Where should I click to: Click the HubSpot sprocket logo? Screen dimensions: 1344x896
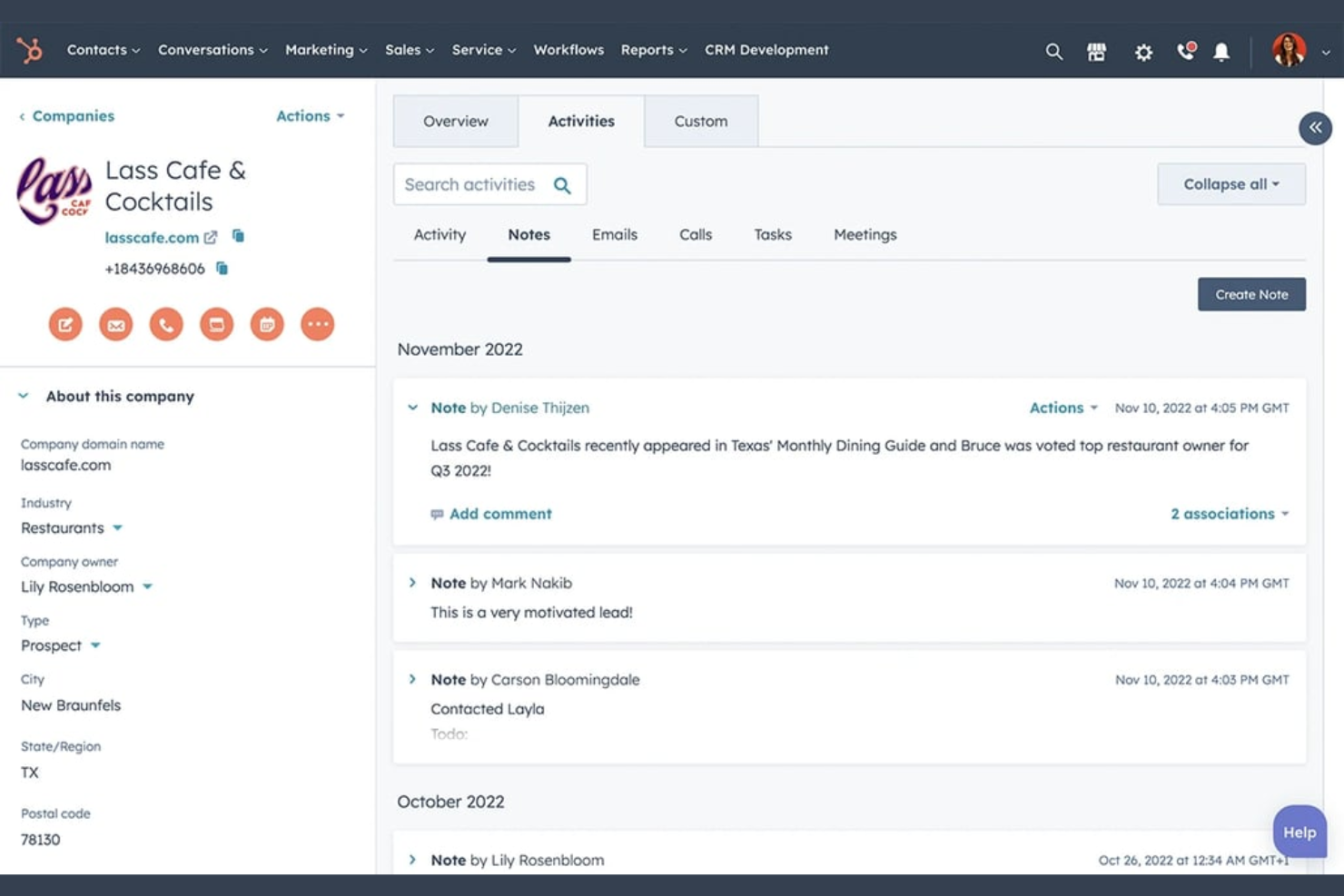click(29, 50)
